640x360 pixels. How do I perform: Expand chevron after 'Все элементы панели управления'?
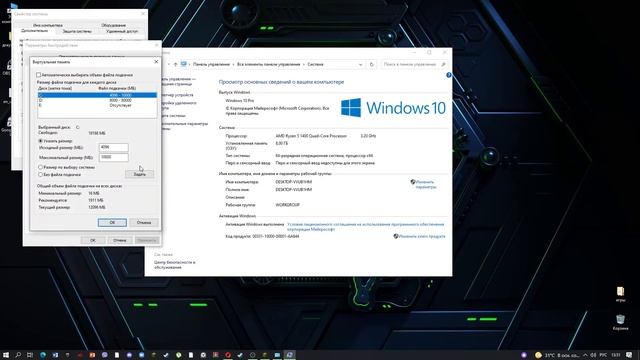[304, 64]
